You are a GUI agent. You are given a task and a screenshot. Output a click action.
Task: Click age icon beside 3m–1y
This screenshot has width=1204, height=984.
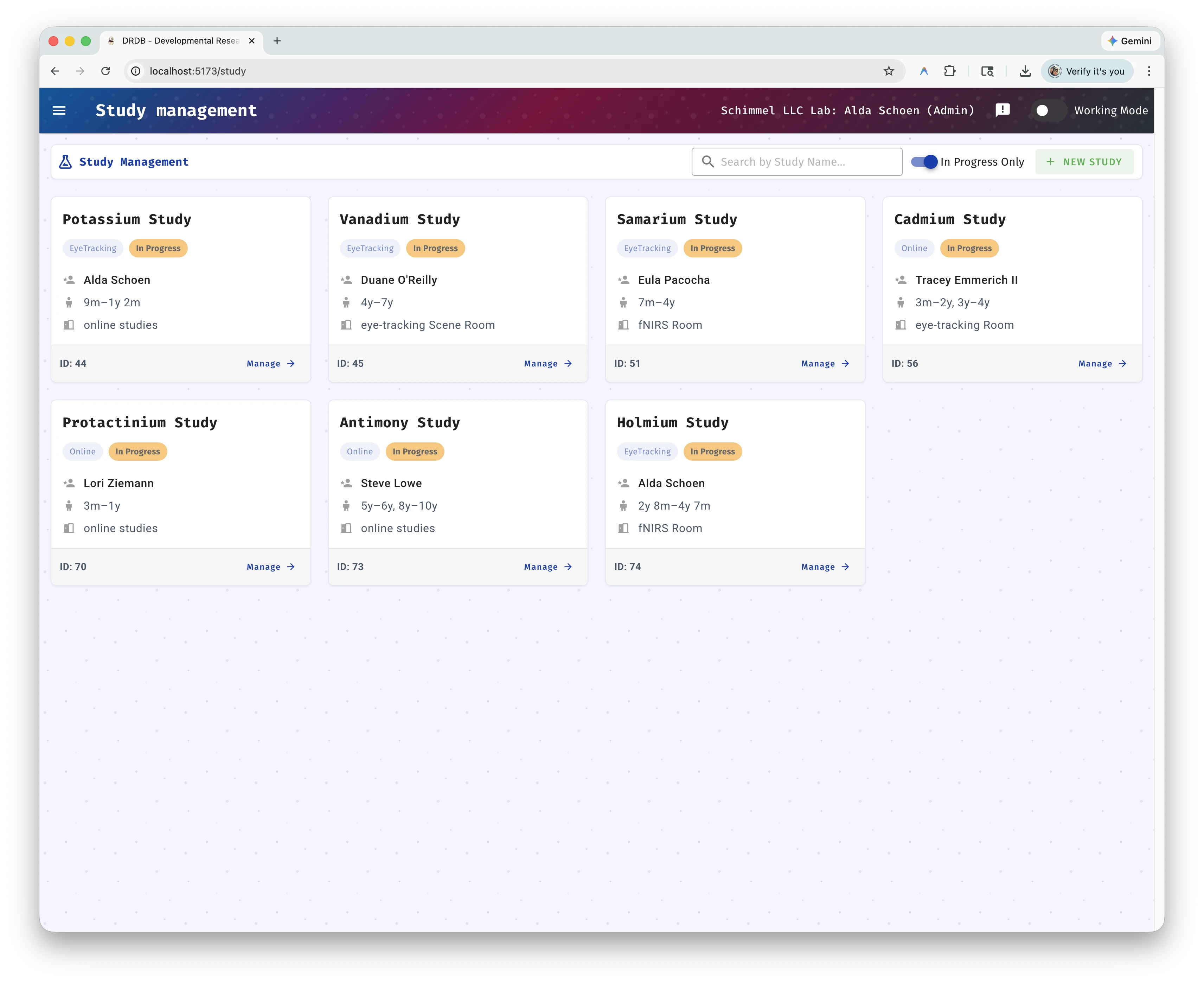(x=69, y=506)
